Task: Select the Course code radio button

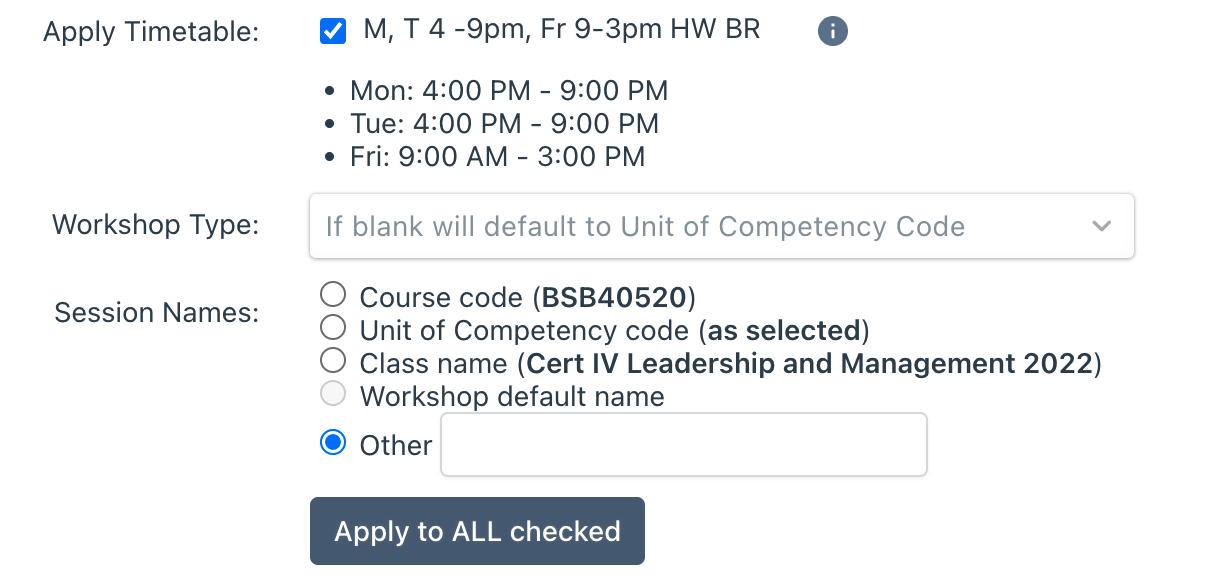Action: (x=333, y=295)
